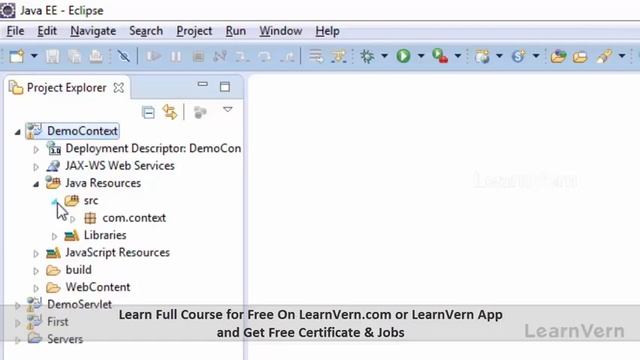The width and height of the screenshot is (640, 360).
Task: Select the src folder
Action: click(91, 200)
